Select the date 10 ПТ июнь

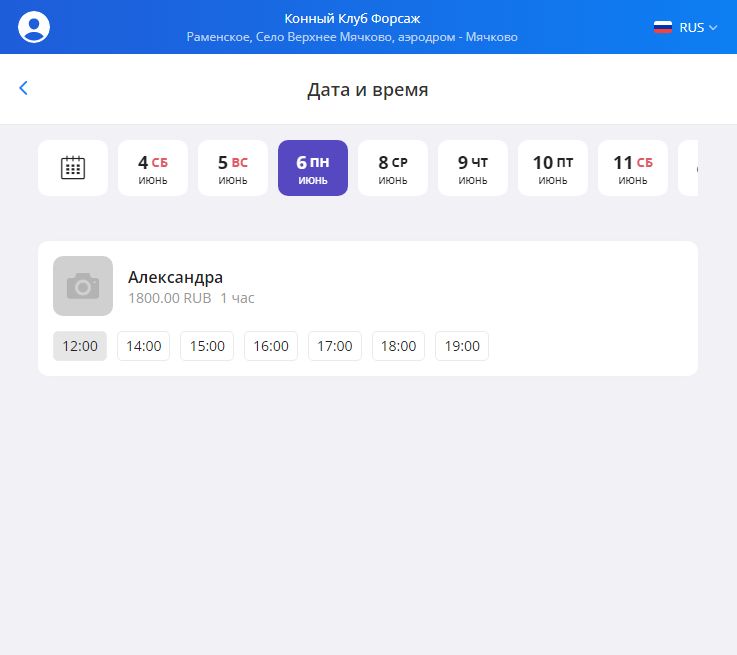(553, 168)
